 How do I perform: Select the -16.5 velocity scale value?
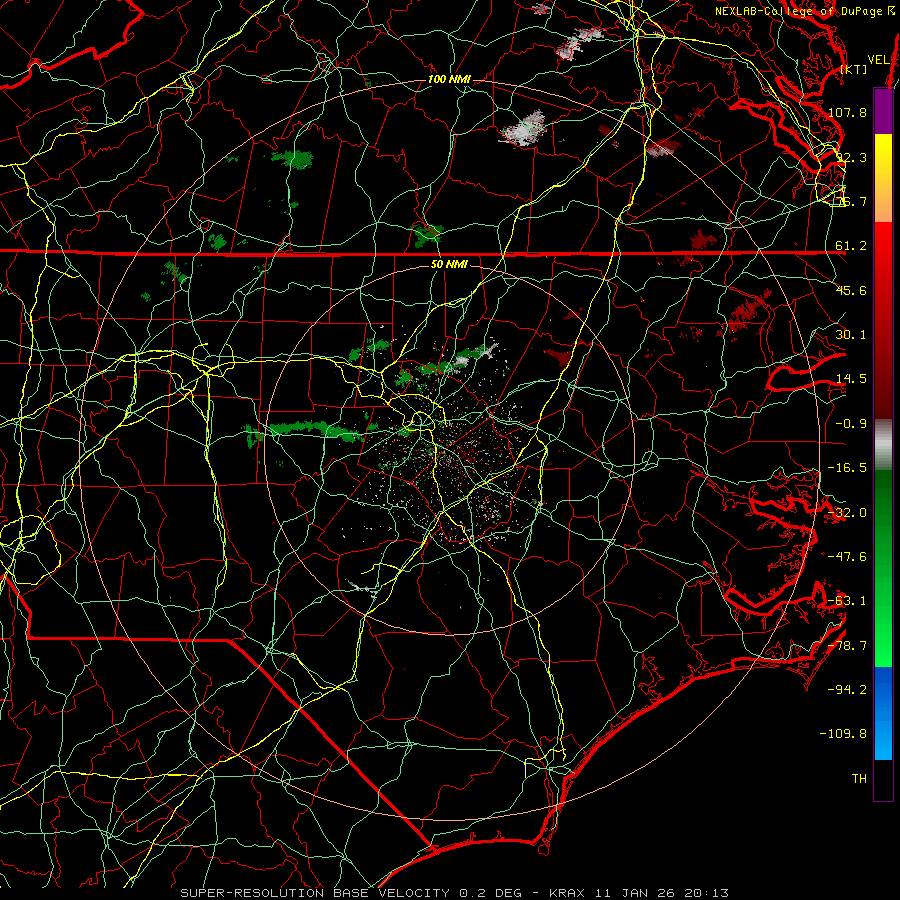click(847, 468)
